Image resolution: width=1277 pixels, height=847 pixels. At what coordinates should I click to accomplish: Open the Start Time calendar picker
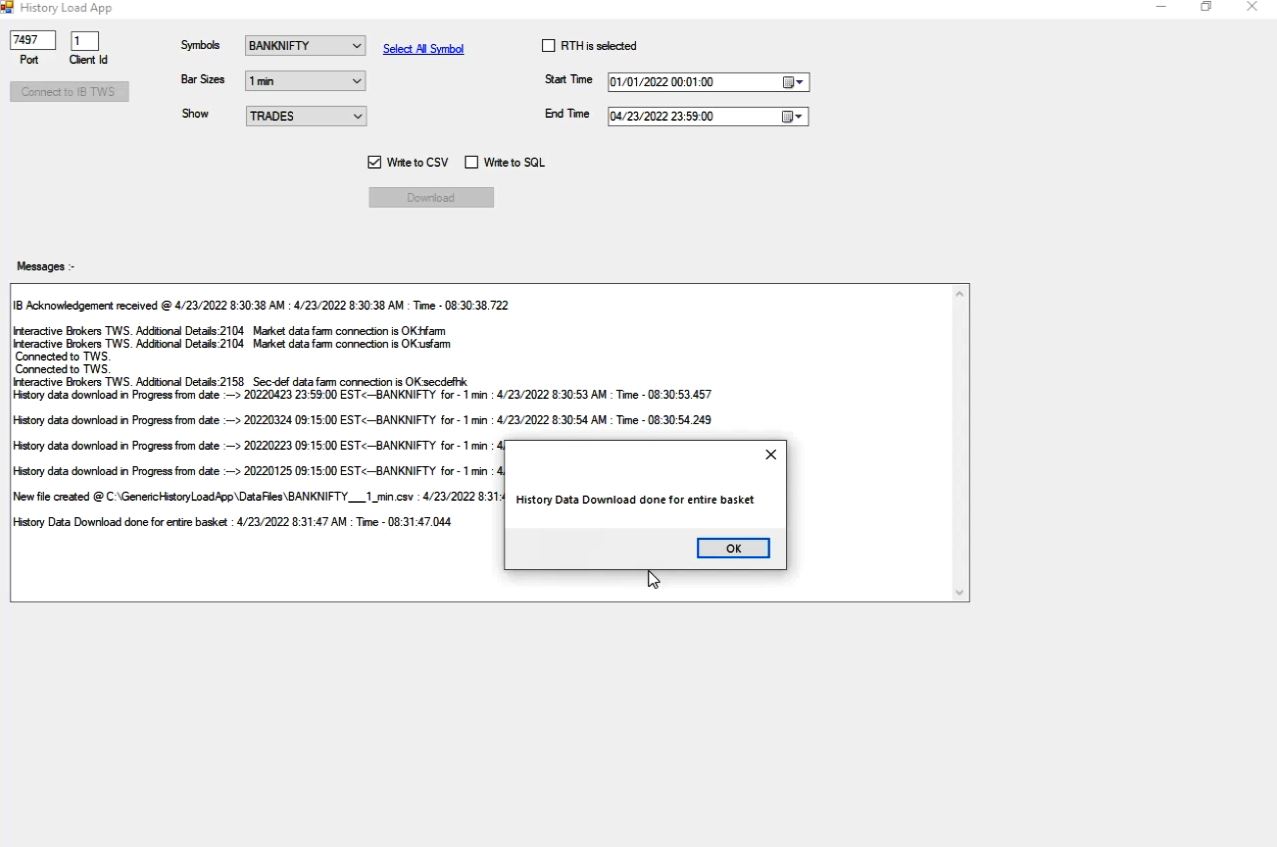coord(793,83)
